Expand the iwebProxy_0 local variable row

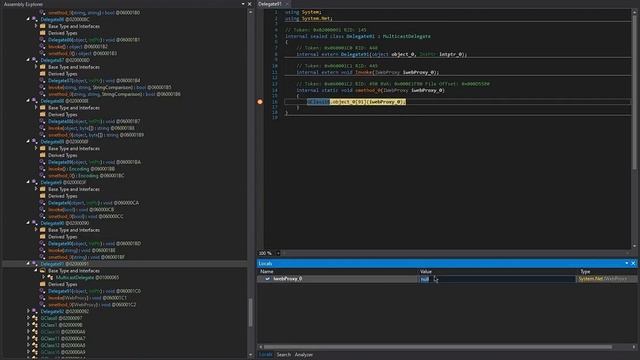click(x=267, y=279)
